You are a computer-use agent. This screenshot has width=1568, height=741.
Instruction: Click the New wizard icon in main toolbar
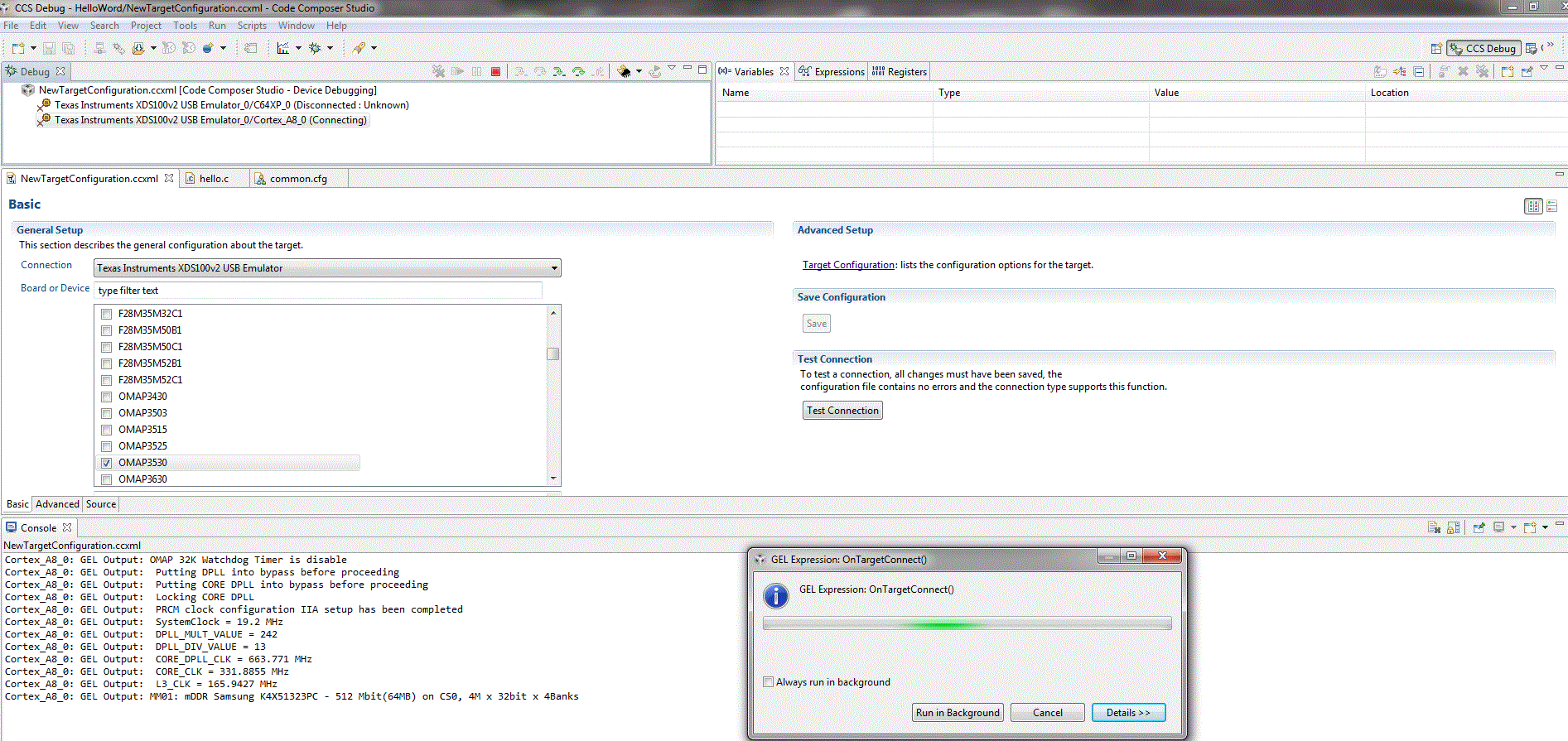click(17, 48)
